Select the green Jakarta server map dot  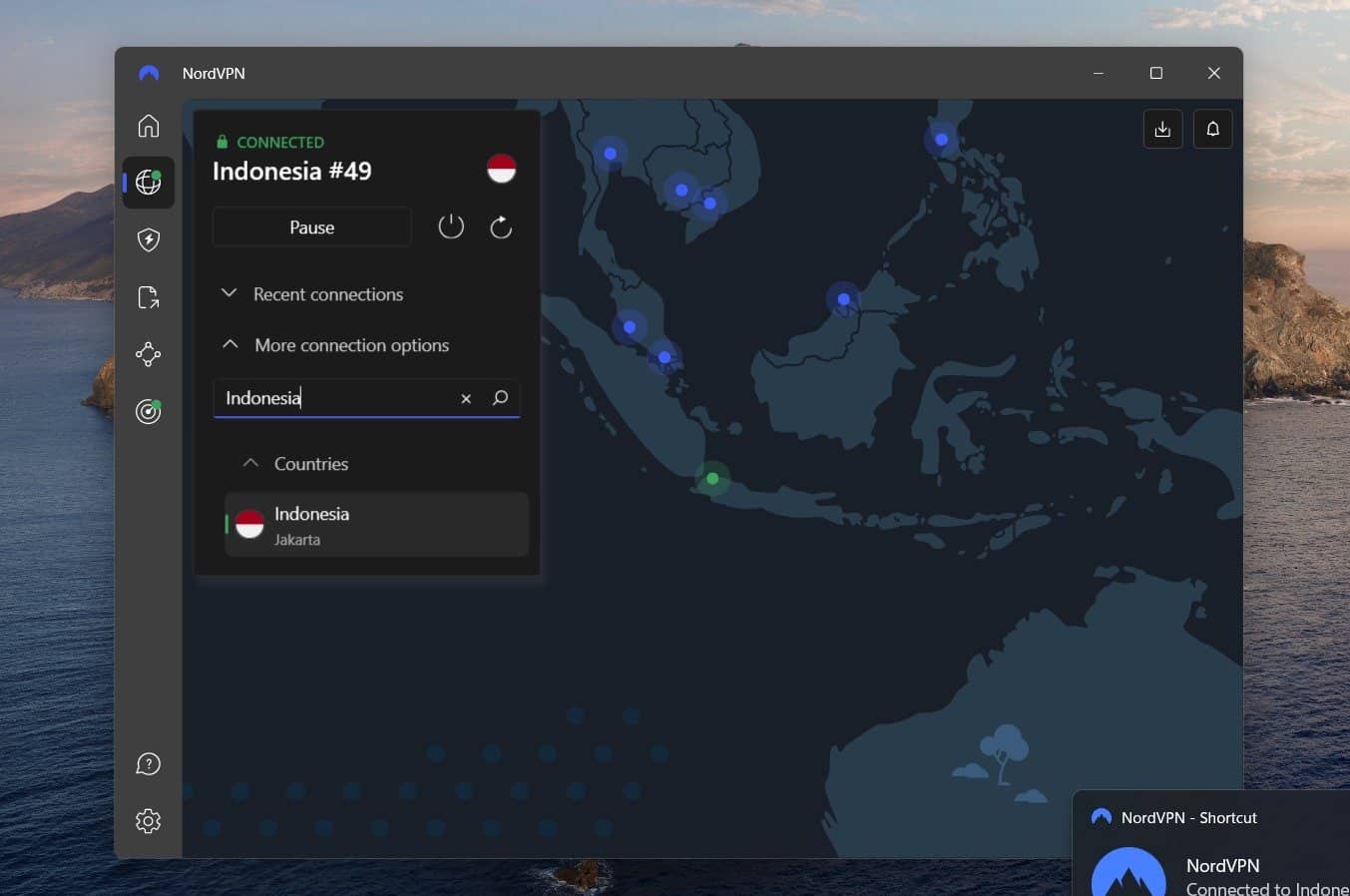(712, 479)
